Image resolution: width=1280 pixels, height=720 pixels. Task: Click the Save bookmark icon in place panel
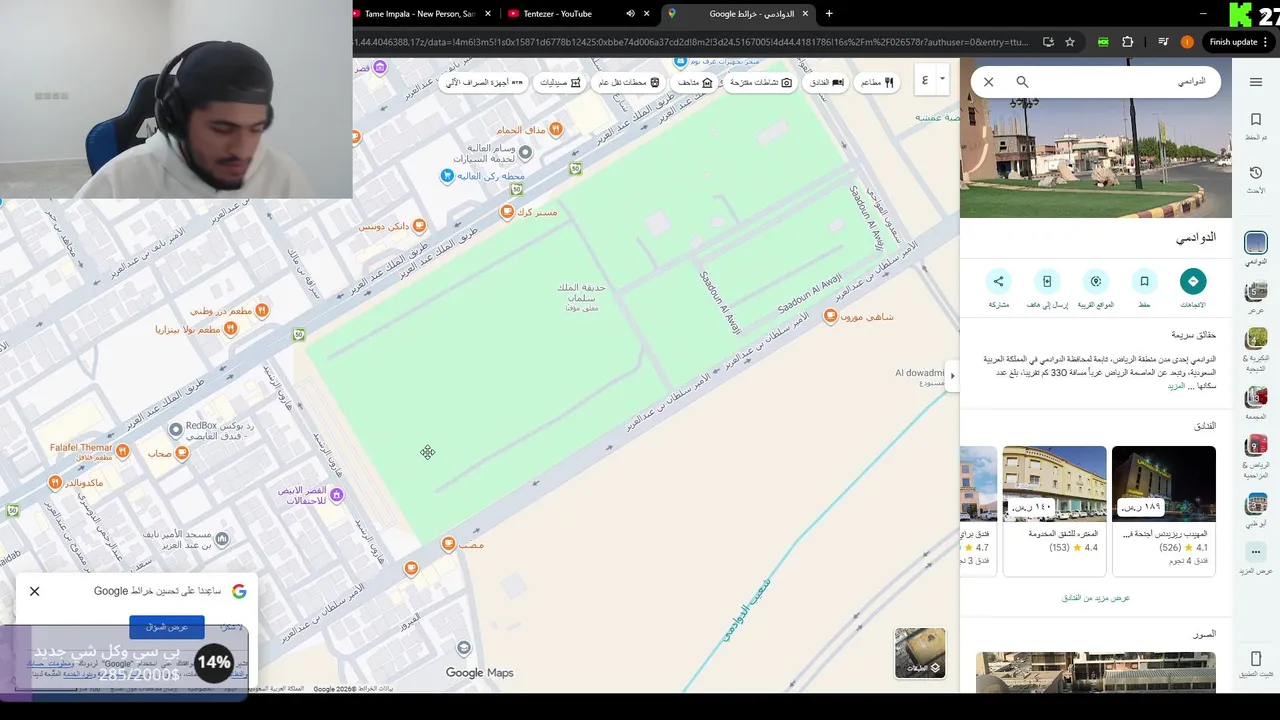(x=1144, y=281)
